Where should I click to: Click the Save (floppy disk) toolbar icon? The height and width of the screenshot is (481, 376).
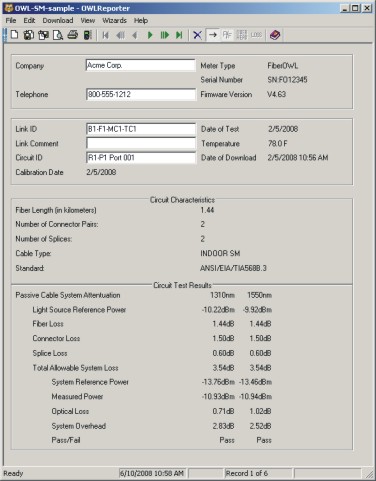click(29, 35)
